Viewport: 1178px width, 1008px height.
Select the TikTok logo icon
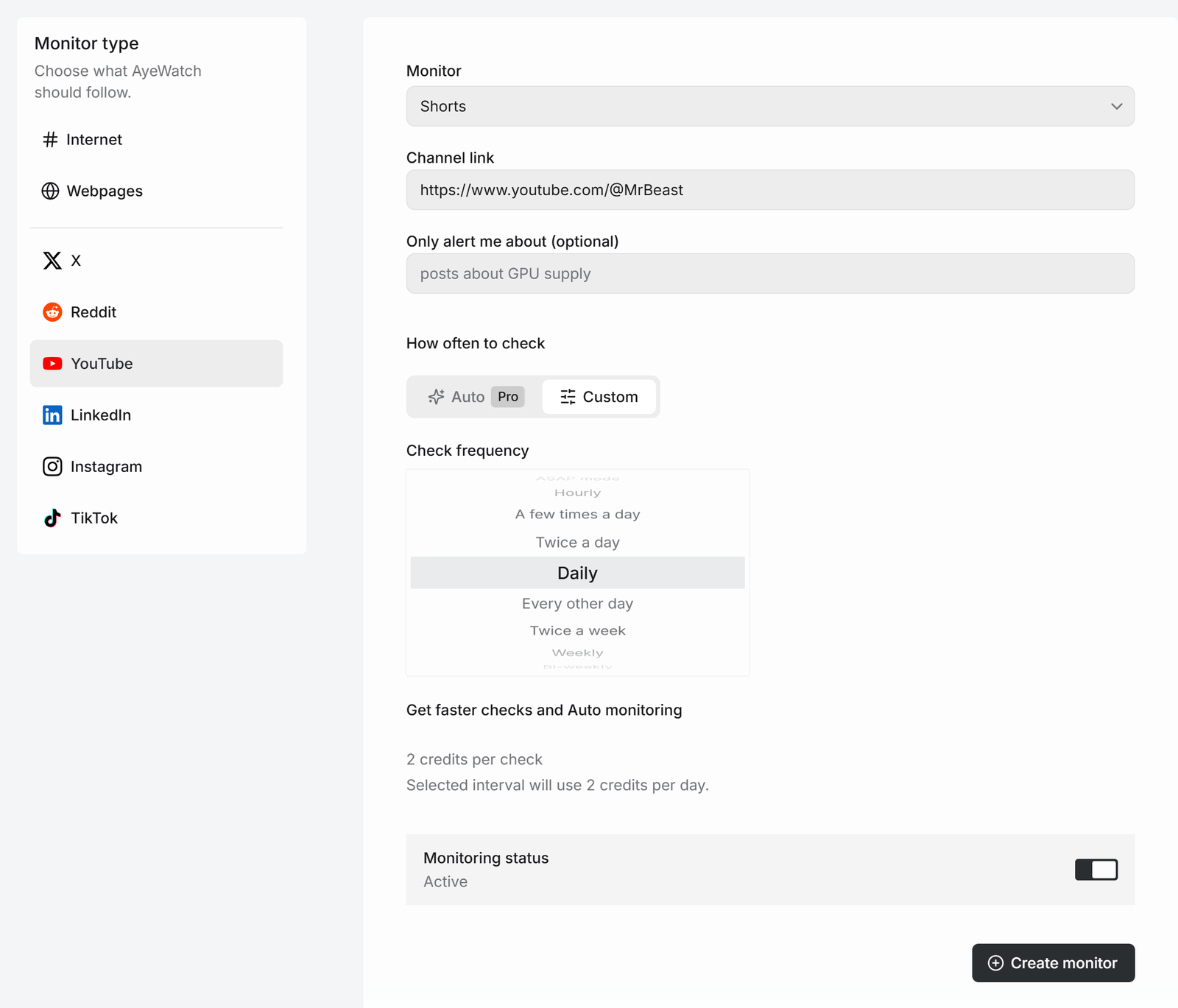pyautogui.click(x=52, y=518)
